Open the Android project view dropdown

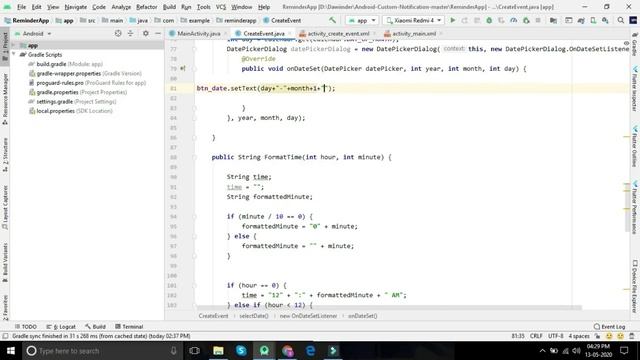(33, 33)
